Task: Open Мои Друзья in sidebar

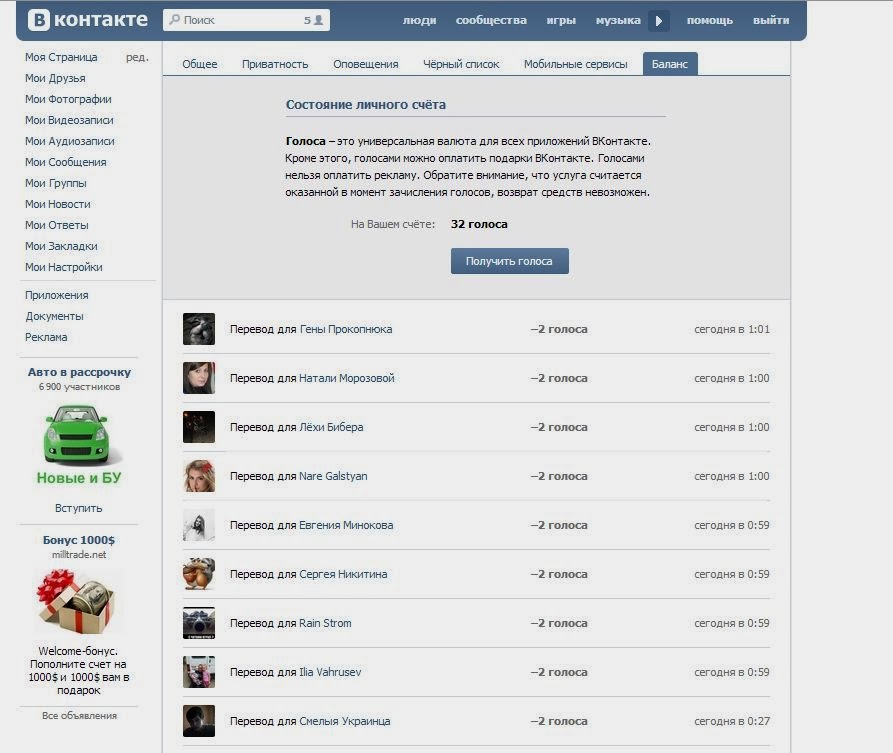Action: pos(55,78)
